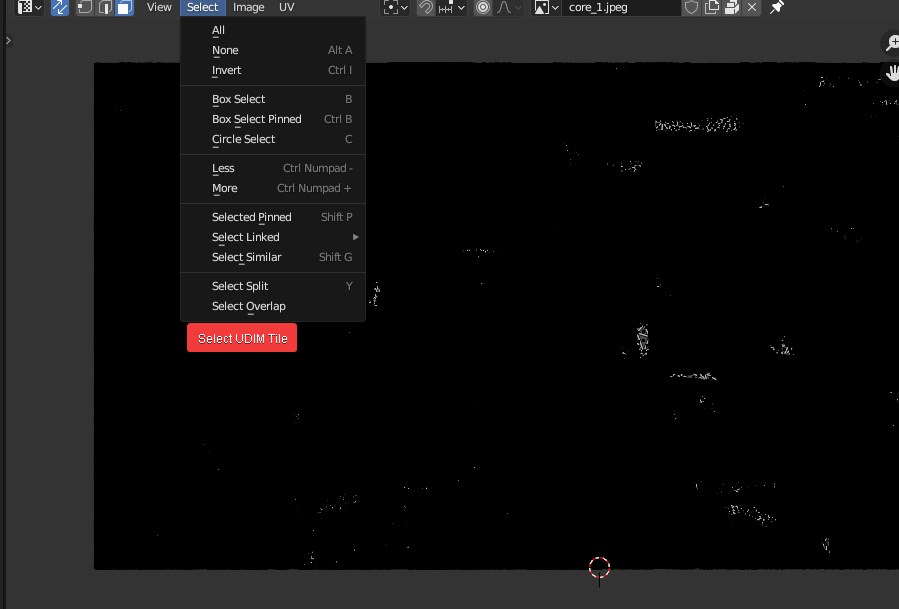Choose Selected Pinned
The height and width of the screenshot is (609, 899).
(x=273, y=217)
